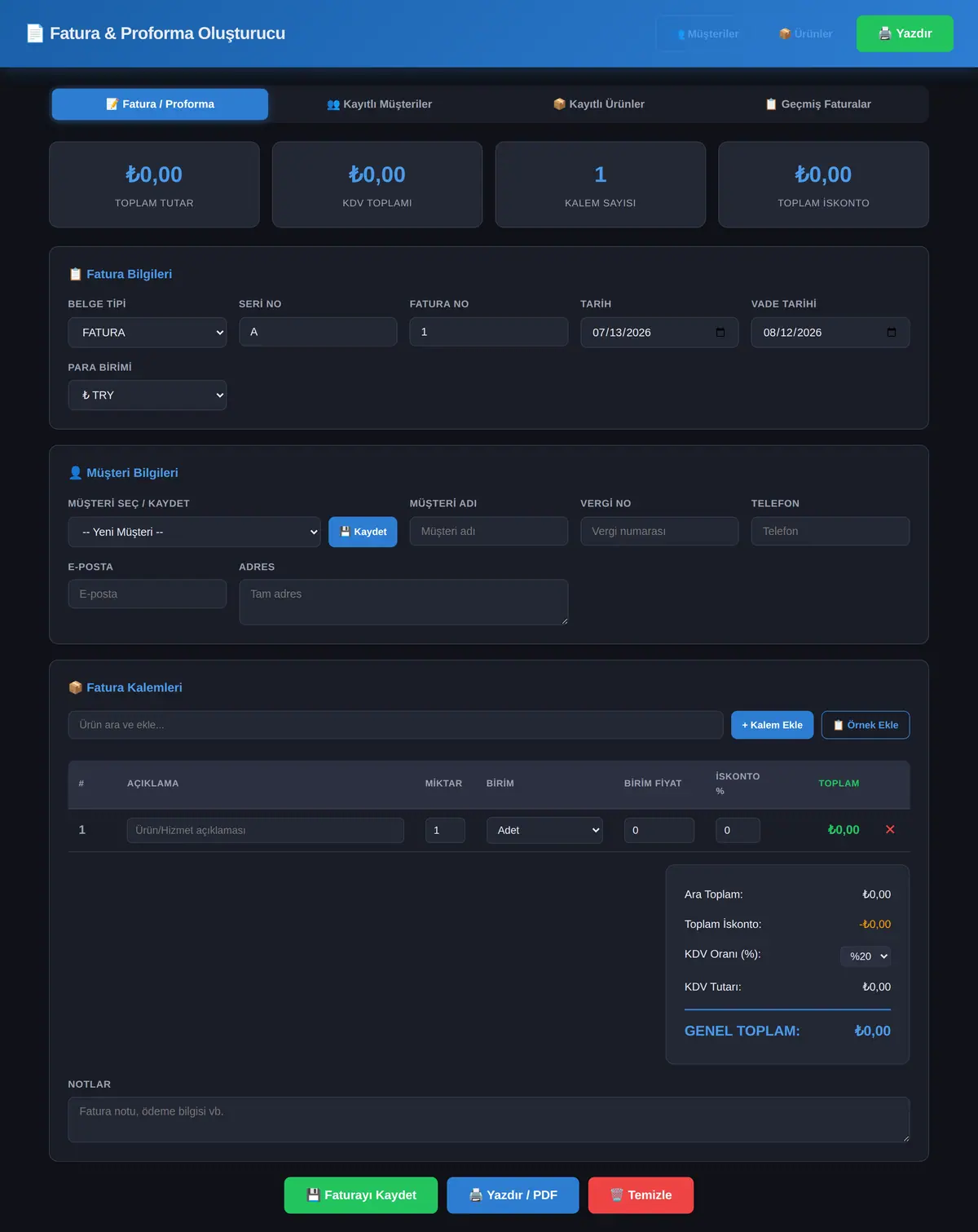Screen dimensions: 978x1232
Task: Click into the Fatura No field
Action: pyautogui.click(x=489, y=332)
